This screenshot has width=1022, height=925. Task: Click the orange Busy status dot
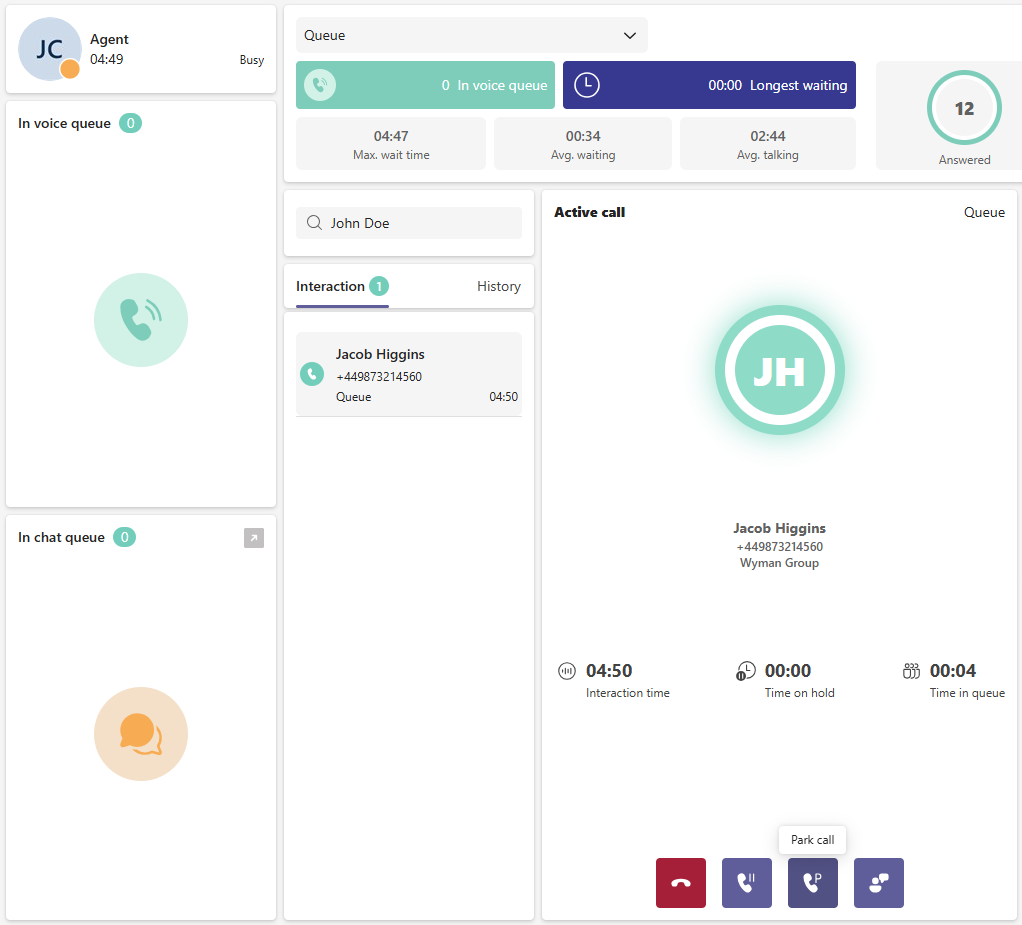coord(70,69)
